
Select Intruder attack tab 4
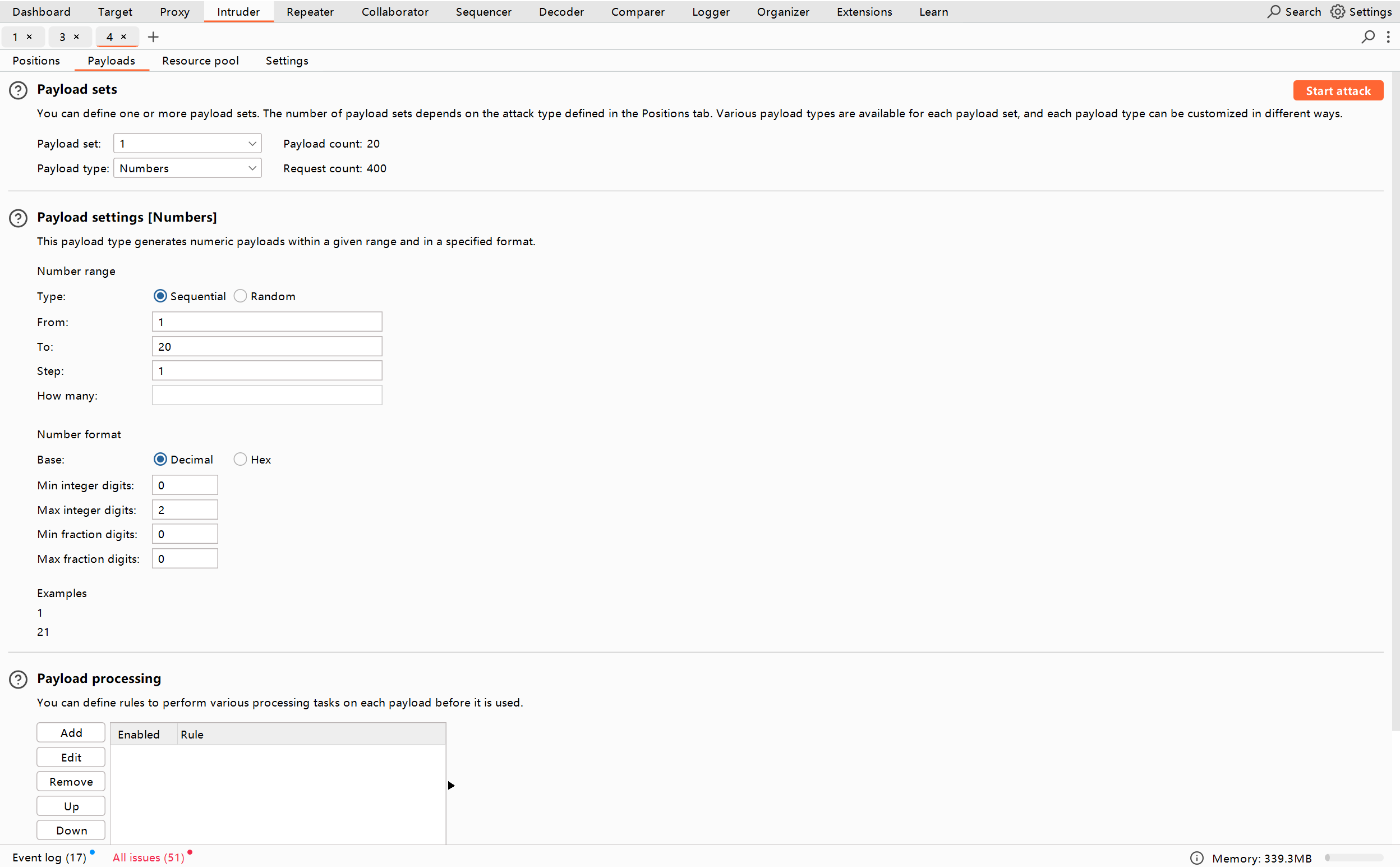point(109,36)
